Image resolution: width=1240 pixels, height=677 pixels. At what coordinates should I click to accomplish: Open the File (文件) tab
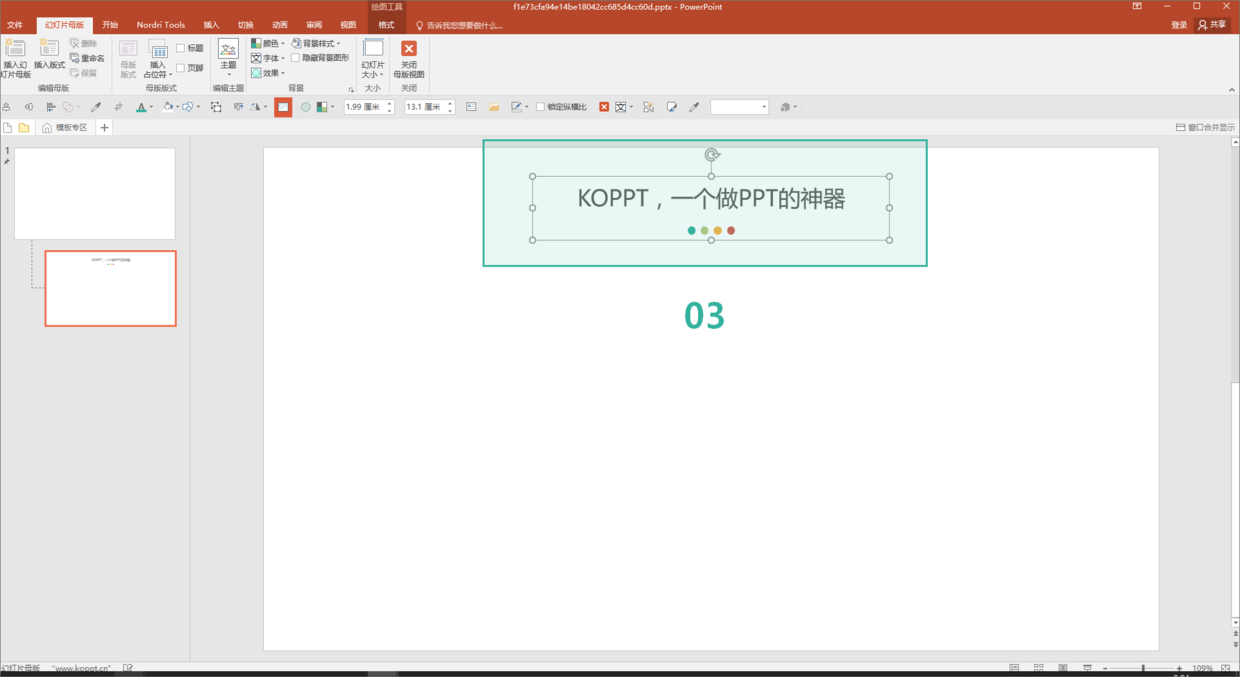15,25
